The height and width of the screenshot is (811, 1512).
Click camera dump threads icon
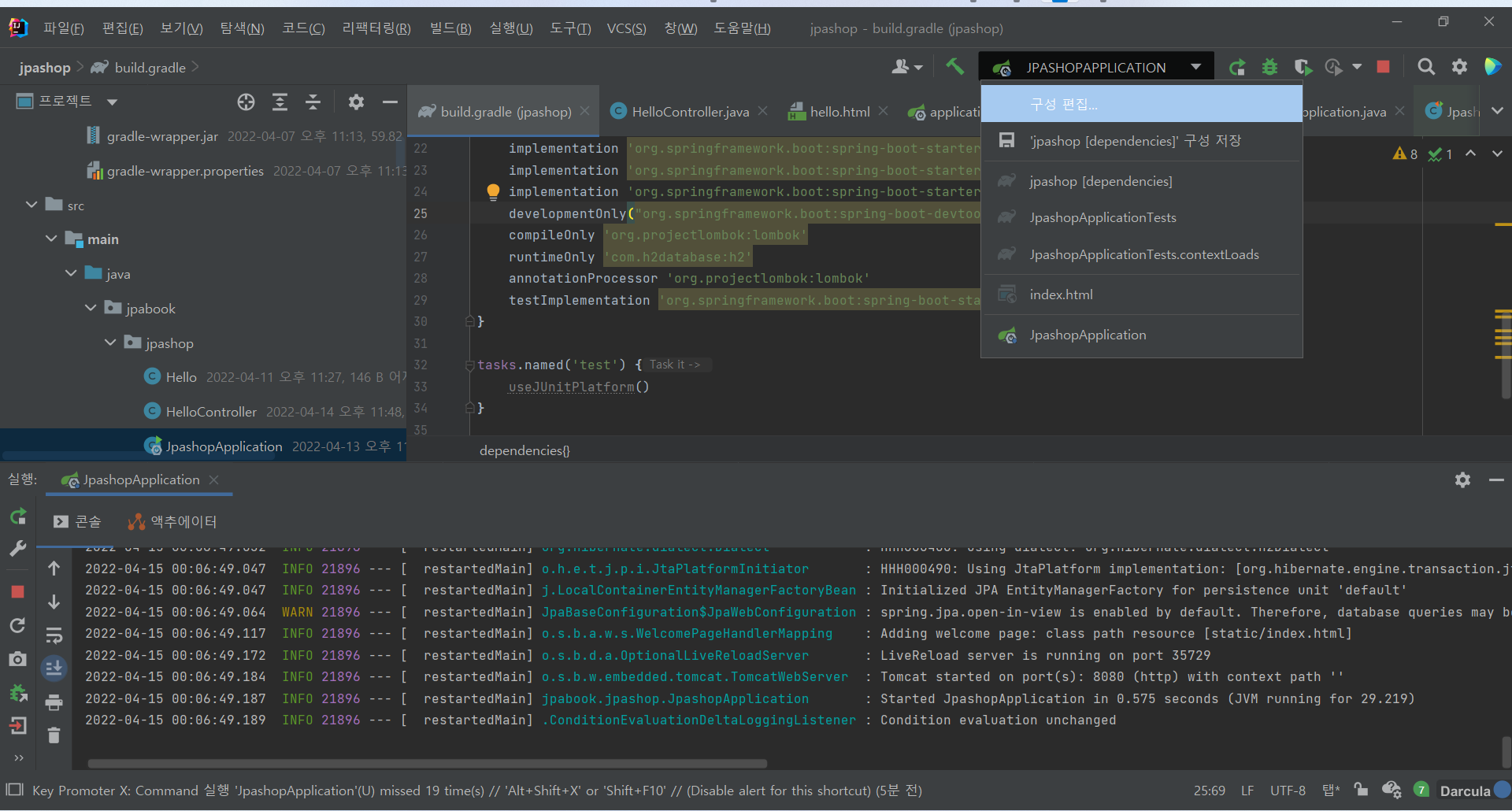point(18,659)
